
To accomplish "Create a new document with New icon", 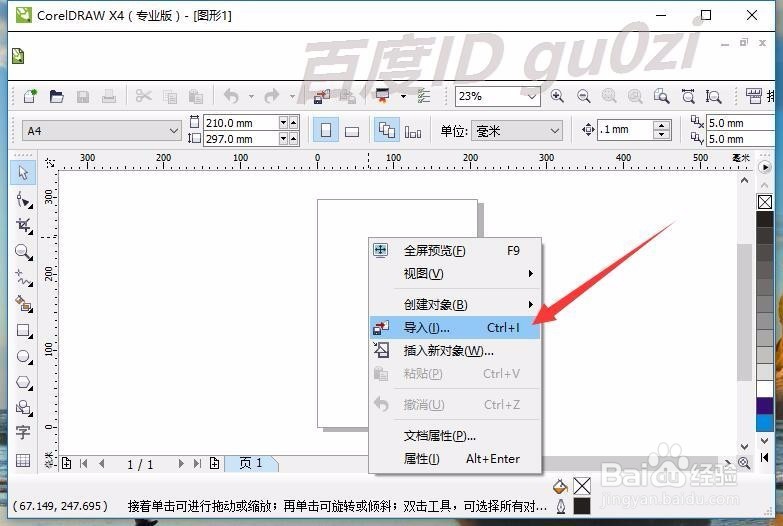I will [x=30, y=95].
